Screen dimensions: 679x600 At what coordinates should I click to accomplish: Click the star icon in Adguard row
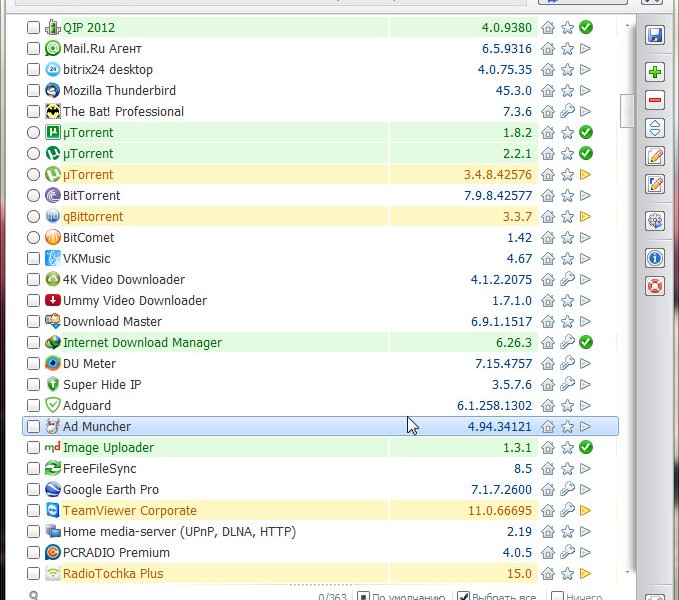click(567, 406)
